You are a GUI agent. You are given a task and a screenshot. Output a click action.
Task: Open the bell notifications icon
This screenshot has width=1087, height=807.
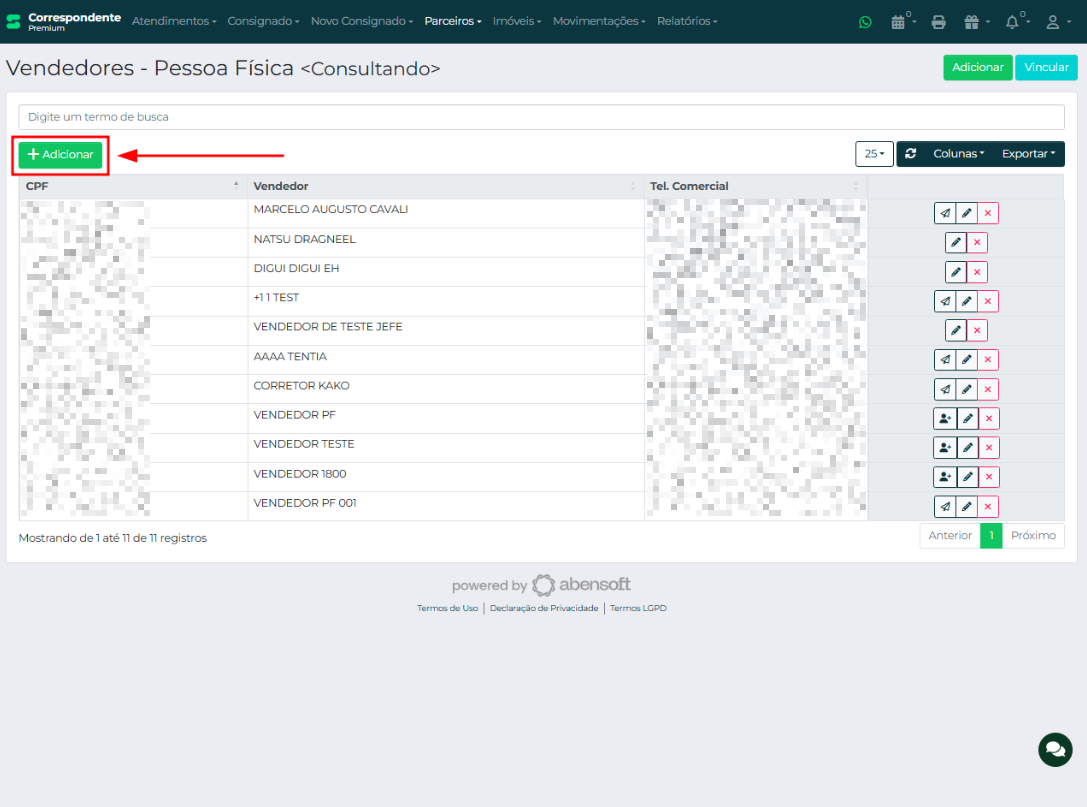[x=1013, y=22]
